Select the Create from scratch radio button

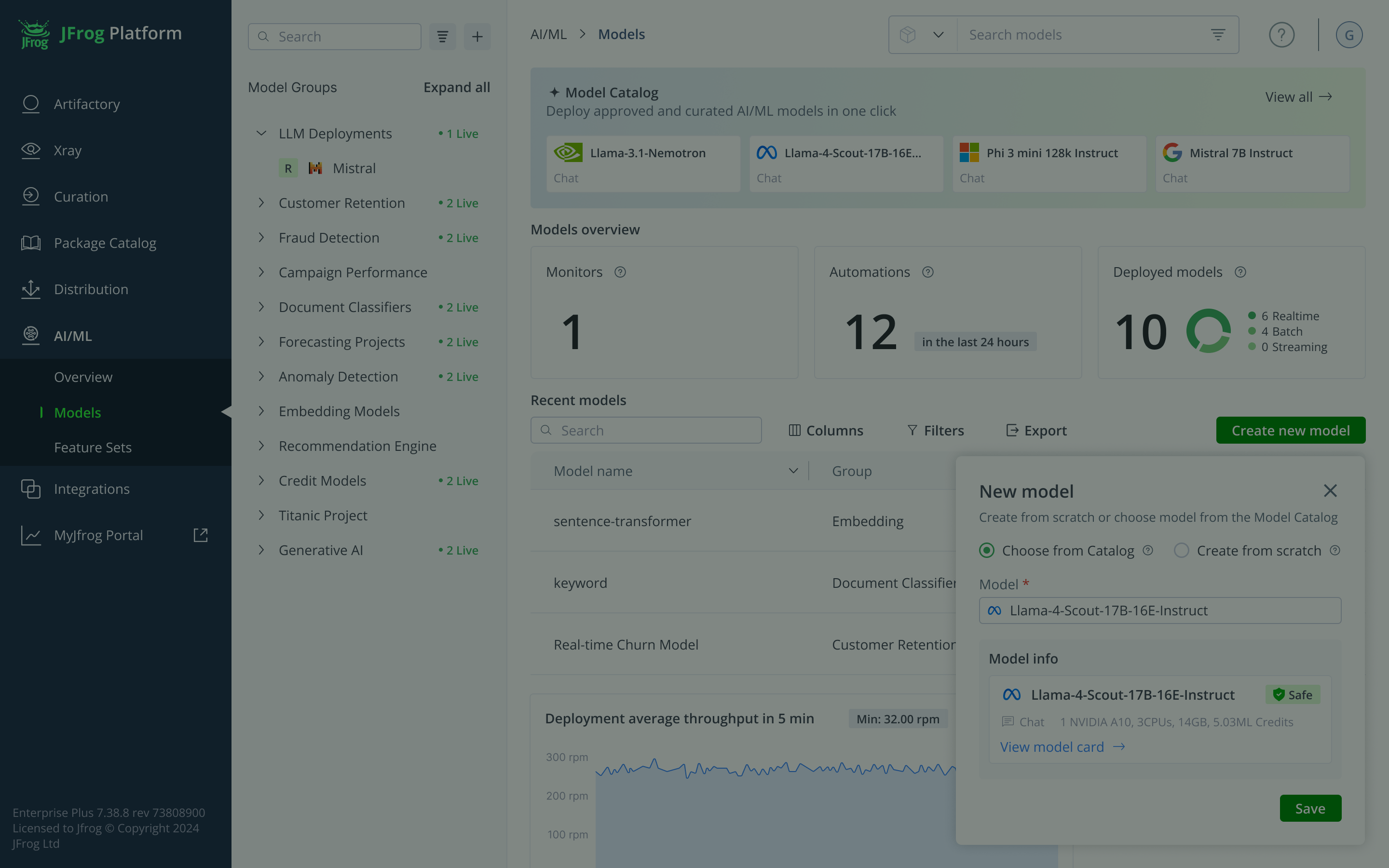1181,551
